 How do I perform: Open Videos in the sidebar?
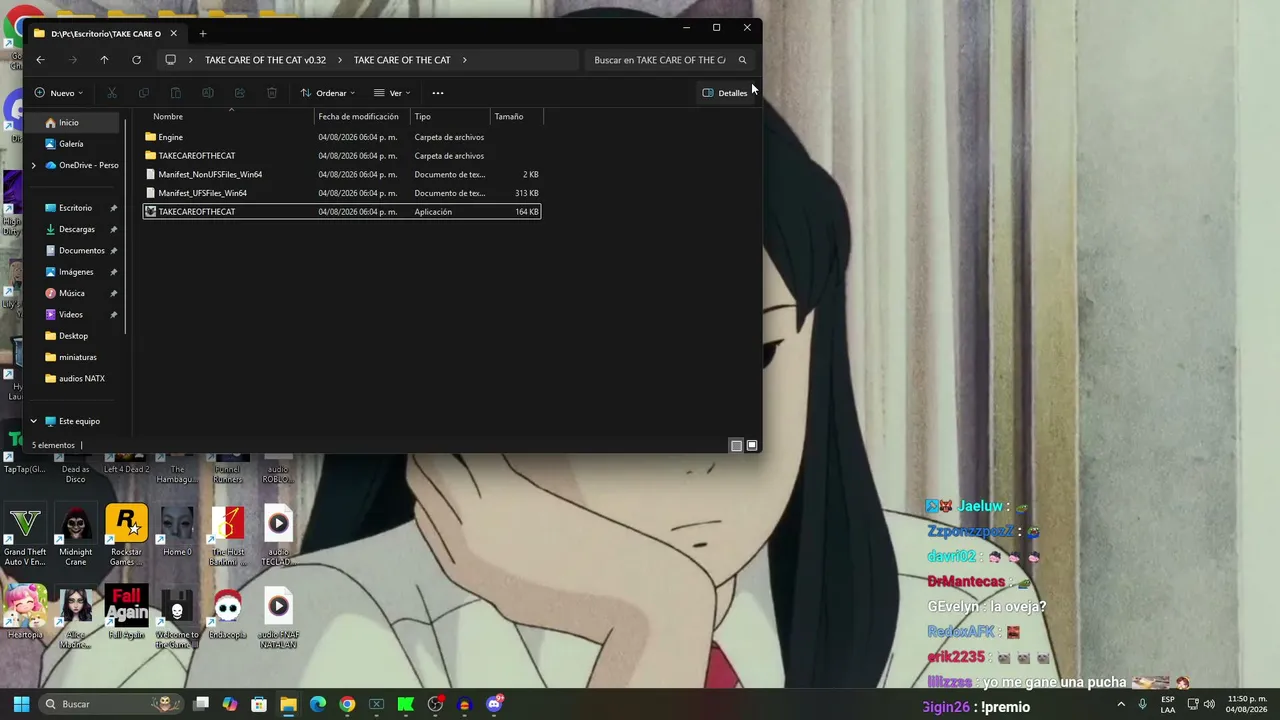click(x=70, y=314)
